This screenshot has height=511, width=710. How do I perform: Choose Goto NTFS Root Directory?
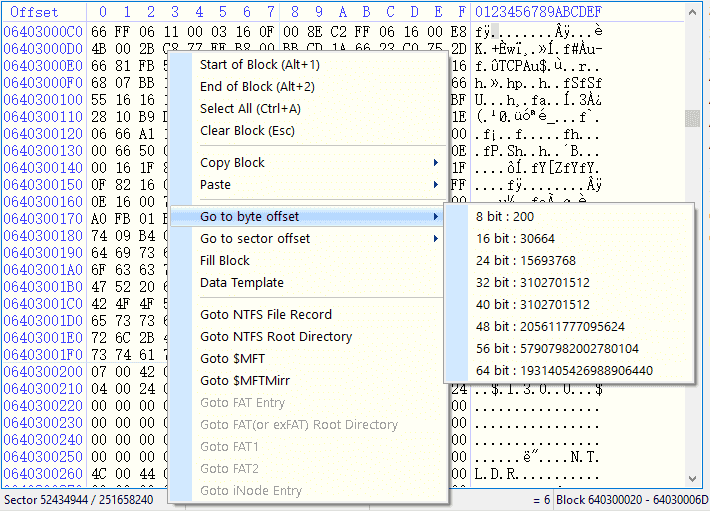(276, 337)
